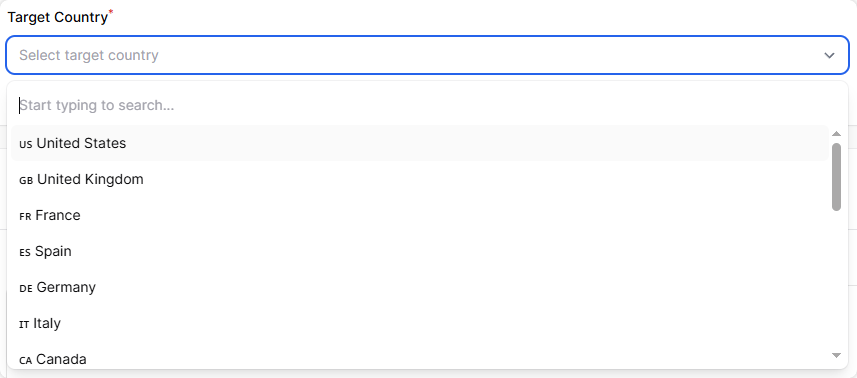Click the country list scrollbar thumb
This screenshot has width=857, height=378.
pos(836,177)
